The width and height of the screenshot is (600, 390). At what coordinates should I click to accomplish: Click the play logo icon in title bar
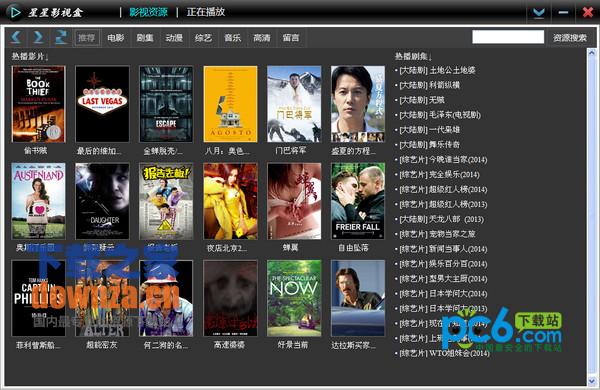tap(15, 12)
